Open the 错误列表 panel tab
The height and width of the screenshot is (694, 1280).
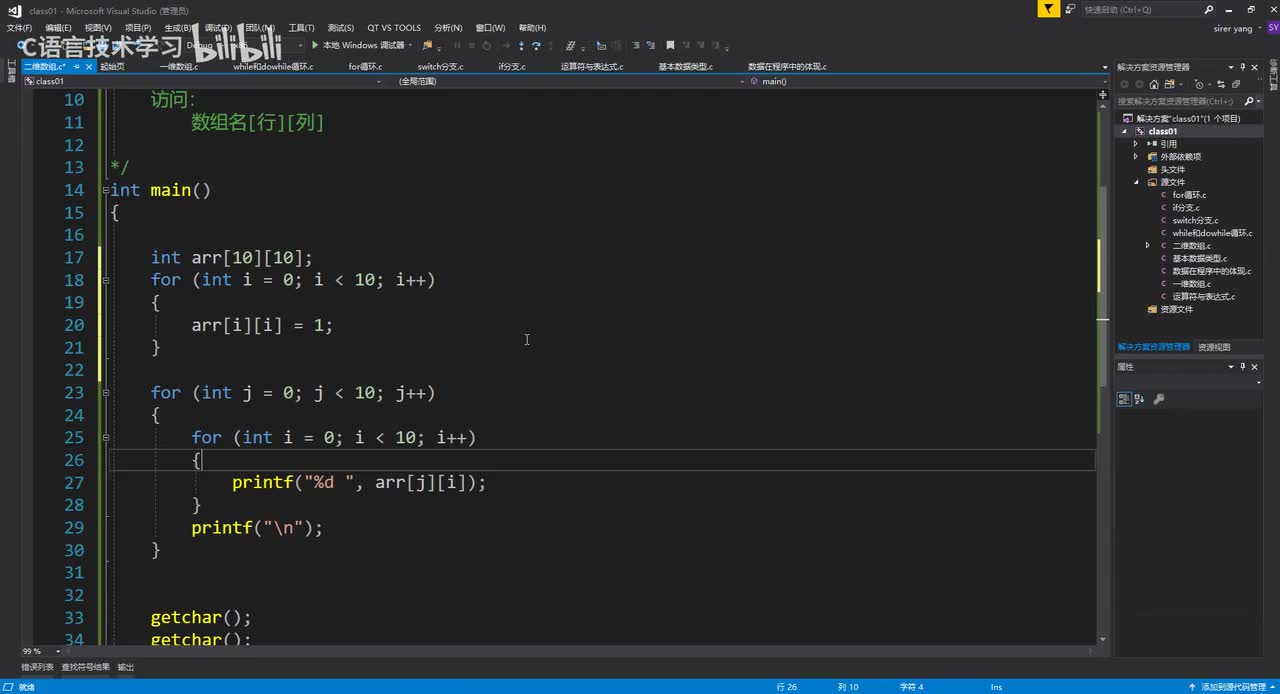pos(37,667)
